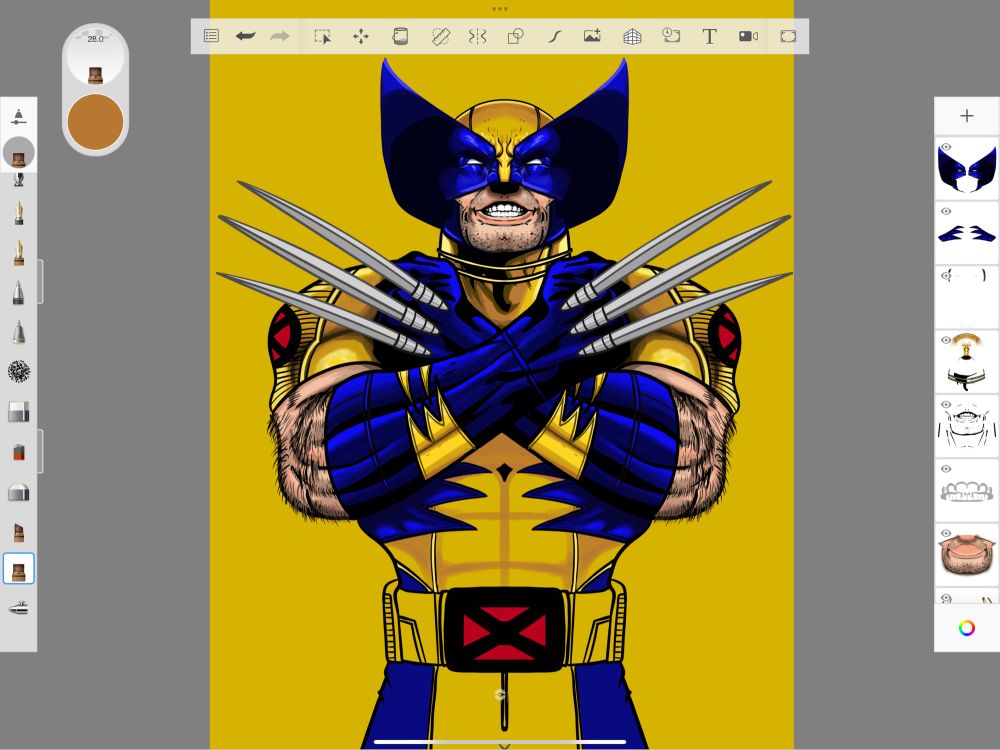Viewport: 1000px width, 750px height.
Task: Pick the speckled texture brush
Action: pyautogui.click(x=18, y=371)
